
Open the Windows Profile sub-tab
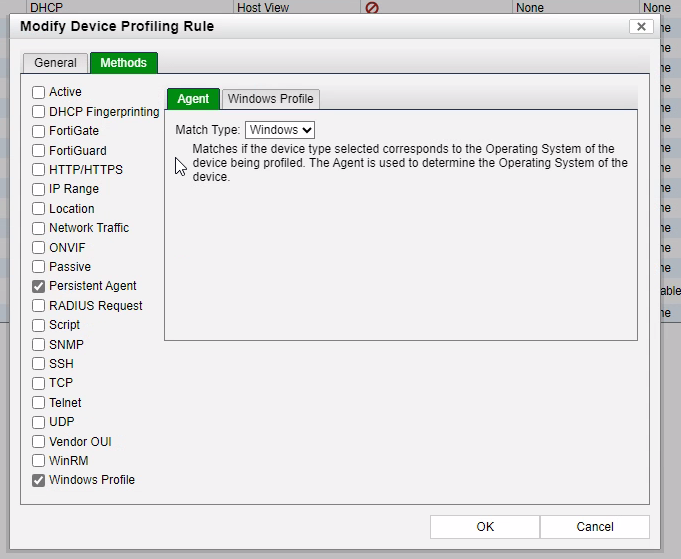coord(271,98)
